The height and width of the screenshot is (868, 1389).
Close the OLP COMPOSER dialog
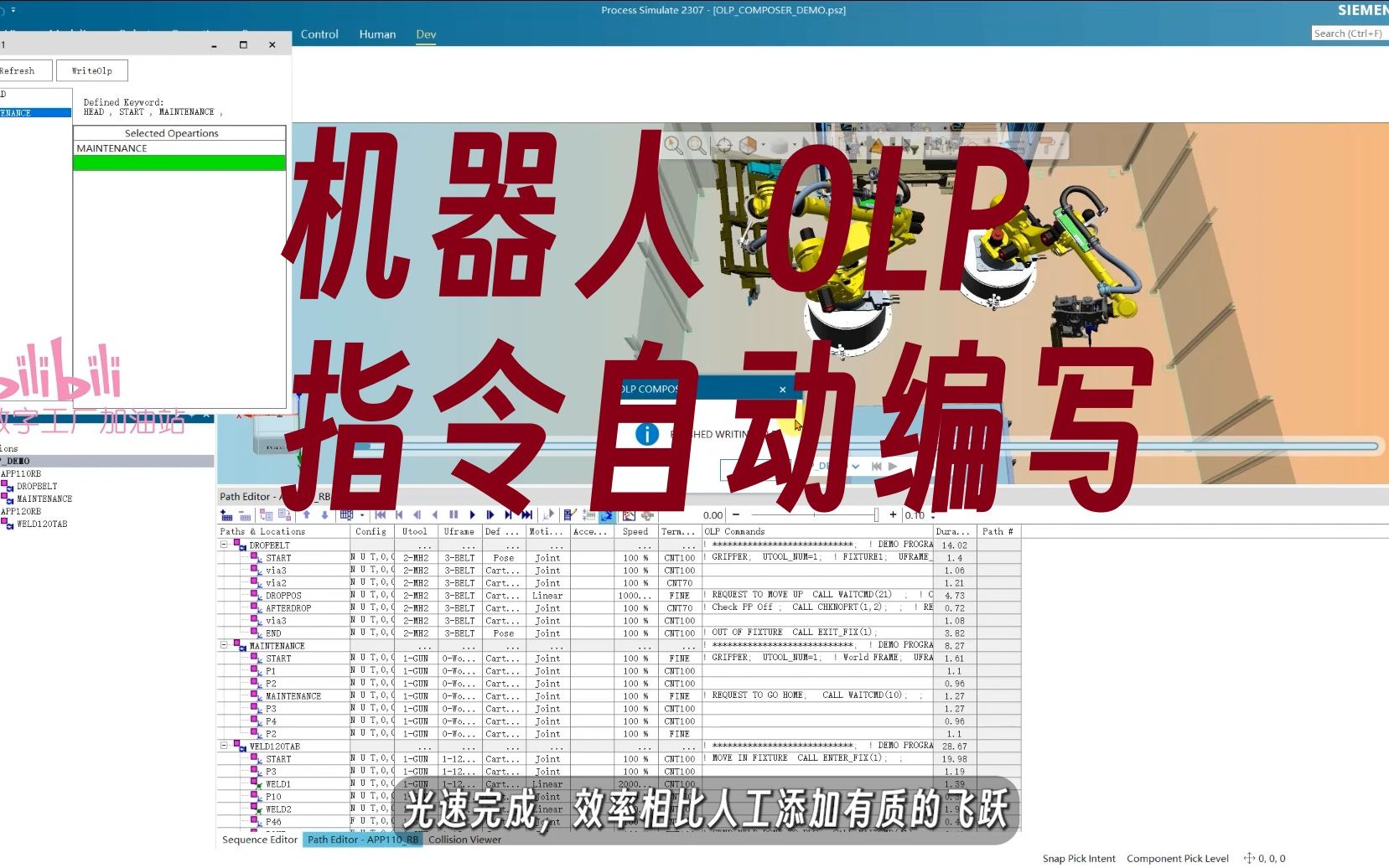(x=783, y=390)
